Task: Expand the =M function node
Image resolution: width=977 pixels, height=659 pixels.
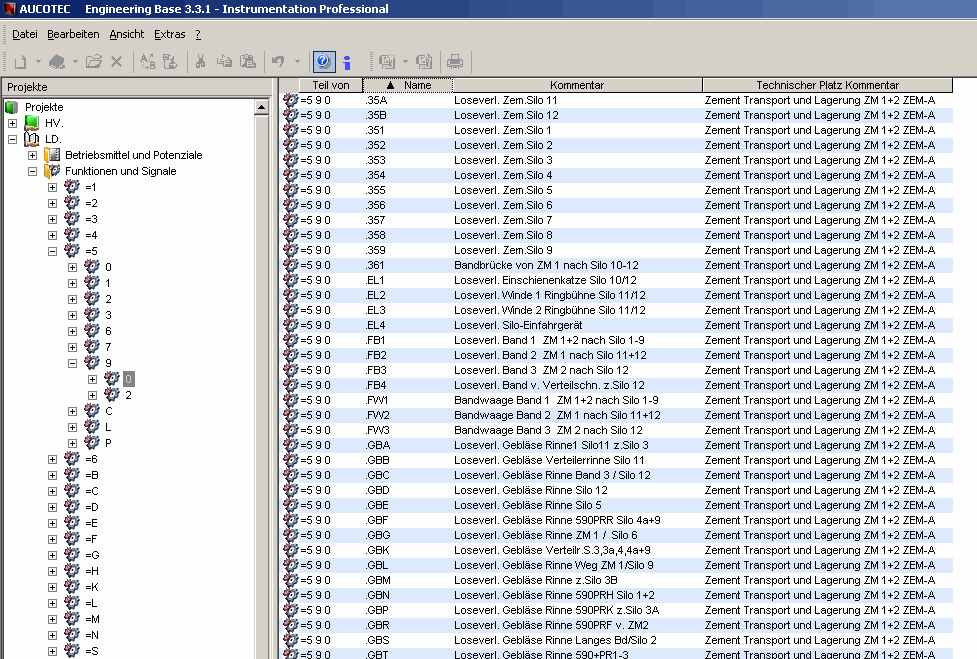Action: (52, 620)
